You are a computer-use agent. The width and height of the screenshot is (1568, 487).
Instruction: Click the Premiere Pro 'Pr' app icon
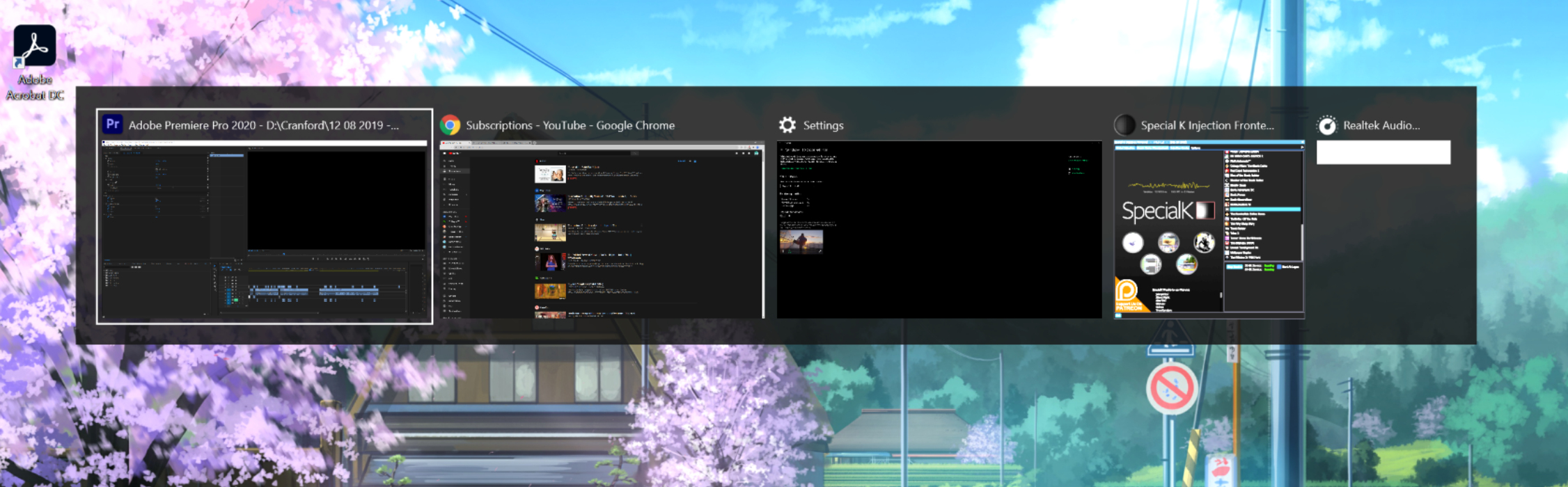pyautogui.click(x=113, y=125)
